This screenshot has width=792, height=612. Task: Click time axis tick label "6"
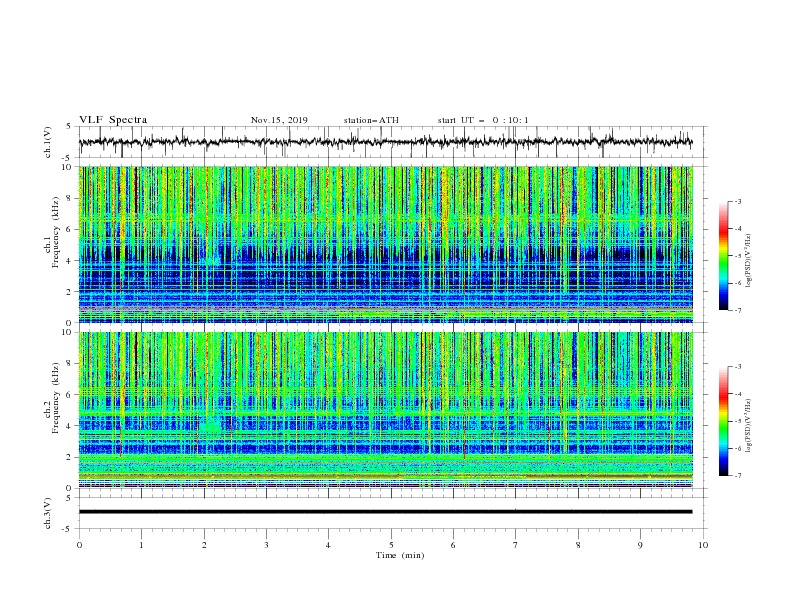(x=453, y=545)
